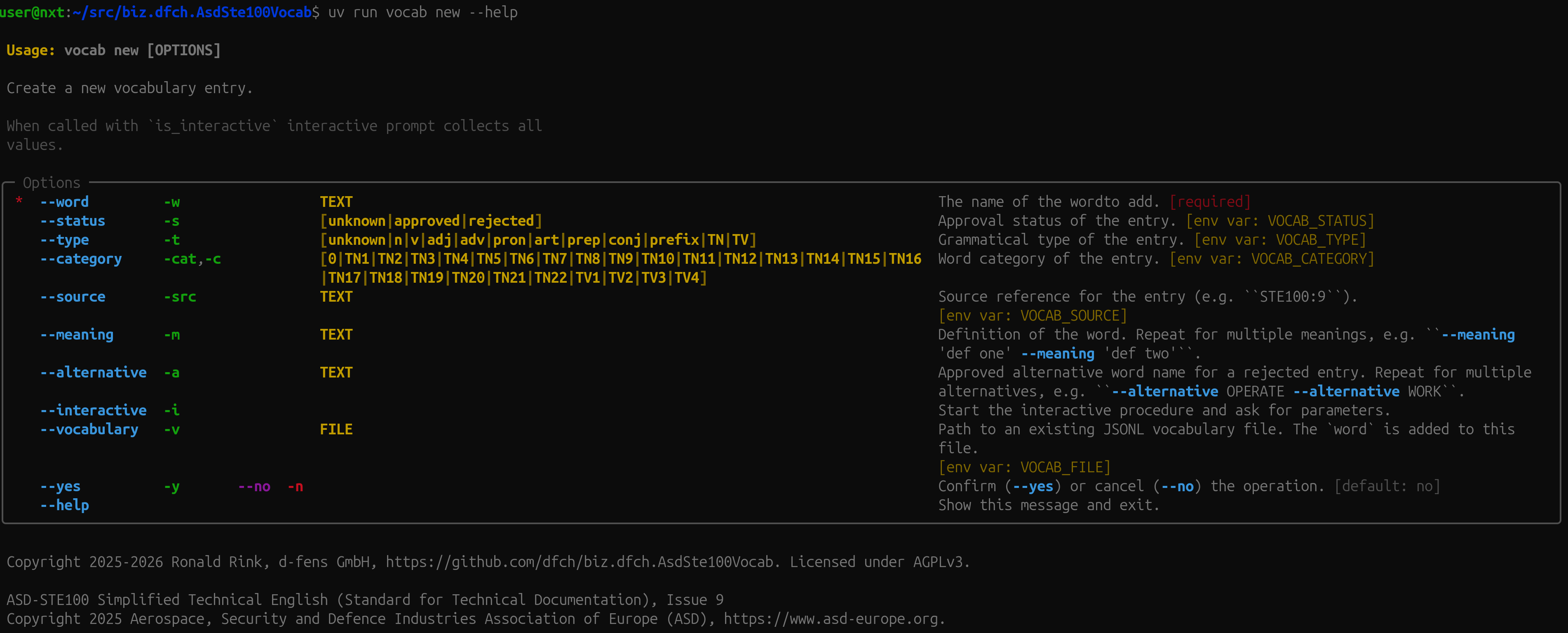The width and height of the screenshot is (1568, 633).
Task: Click the --category option label
Action: coord(81,259)
